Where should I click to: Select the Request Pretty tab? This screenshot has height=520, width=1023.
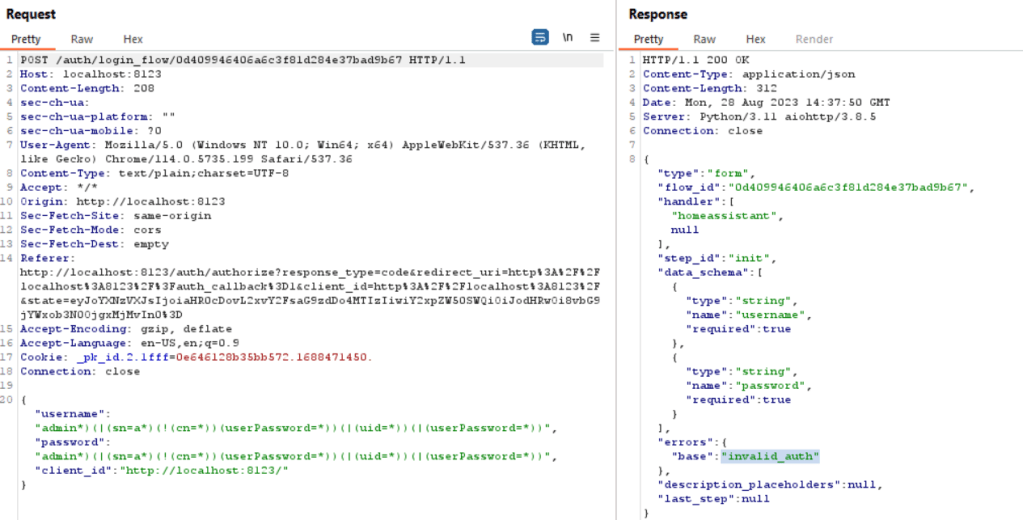26,39
